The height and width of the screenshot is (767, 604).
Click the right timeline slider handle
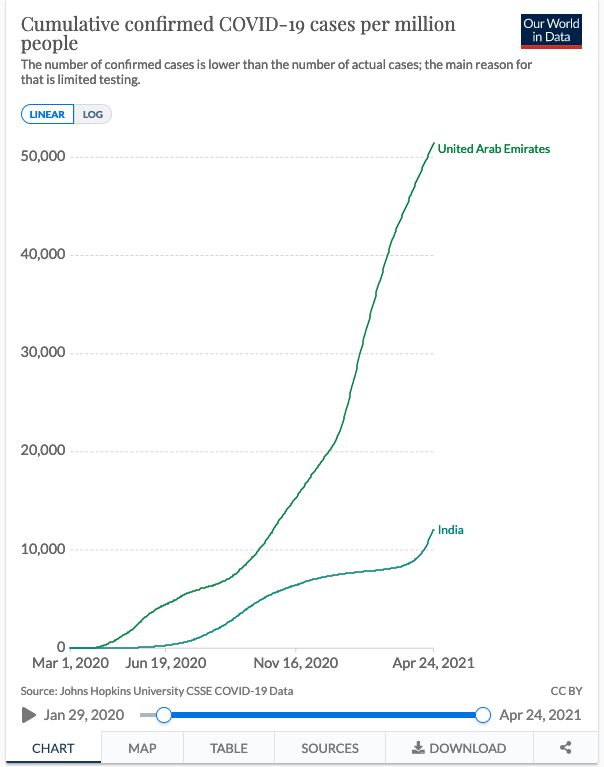click(x=483, y=715)
